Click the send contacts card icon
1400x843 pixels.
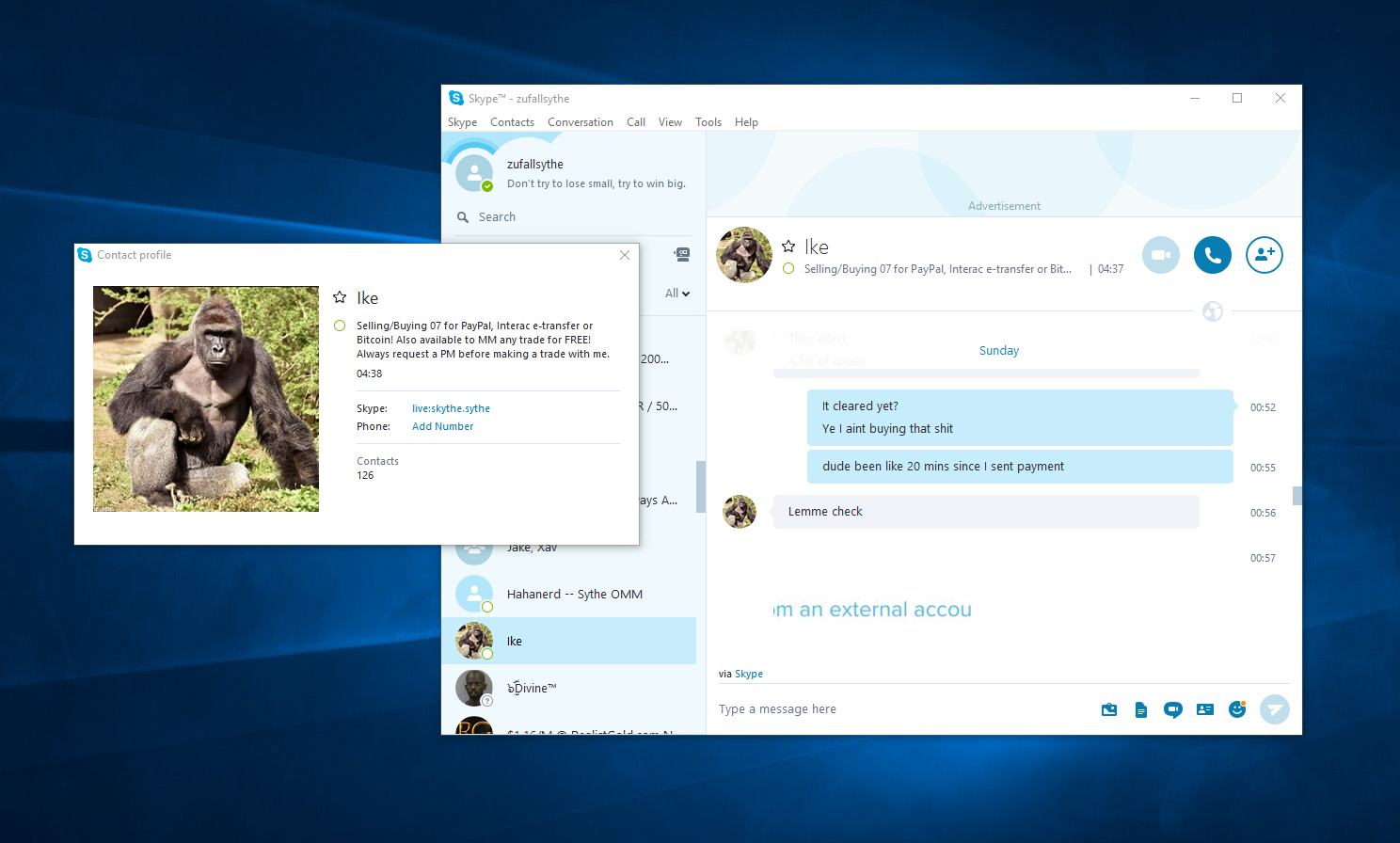(x=1205, y=709)
